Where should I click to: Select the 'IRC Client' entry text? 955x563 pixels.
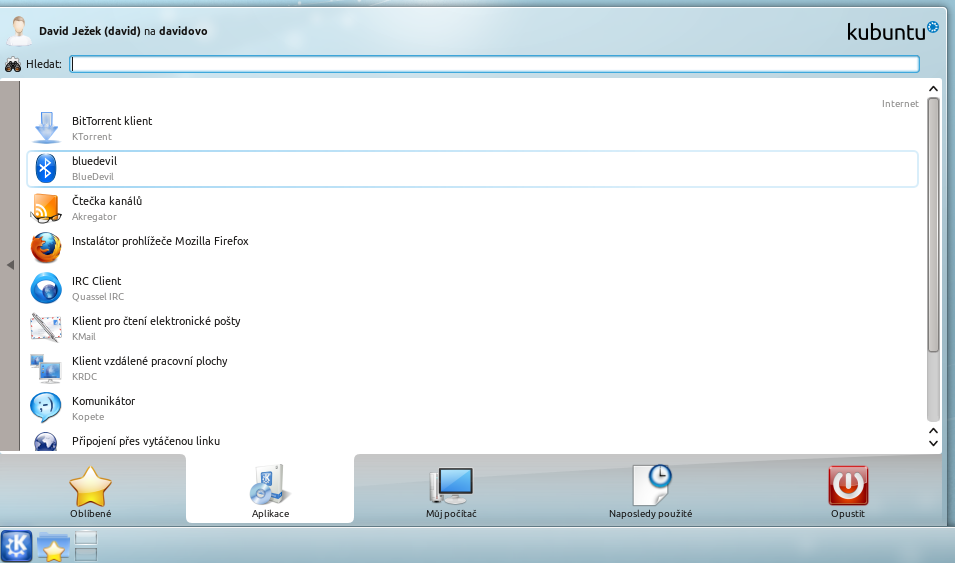pos(96,281)
